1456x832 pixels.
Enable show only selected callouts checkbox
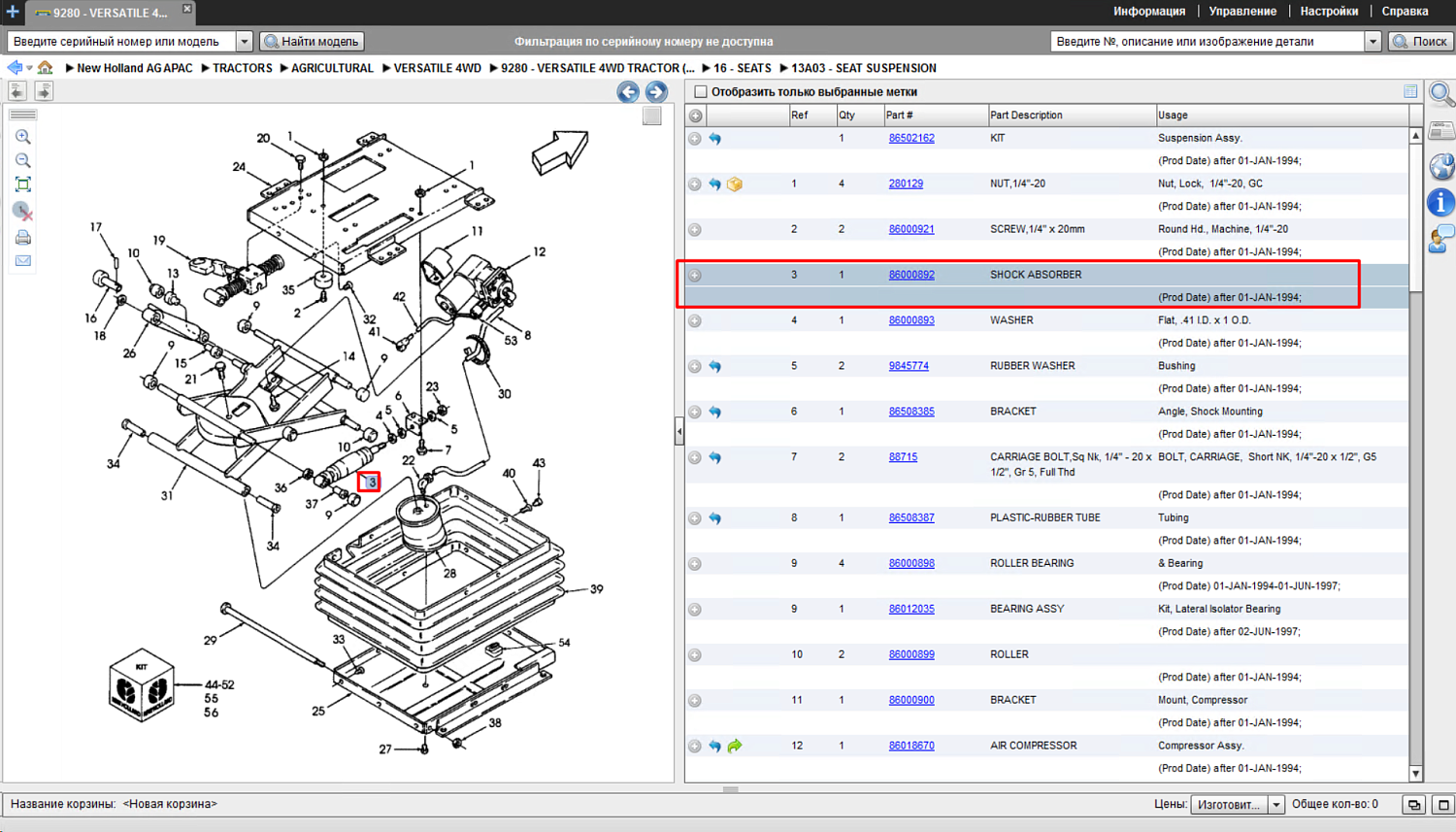coord(701,92)
